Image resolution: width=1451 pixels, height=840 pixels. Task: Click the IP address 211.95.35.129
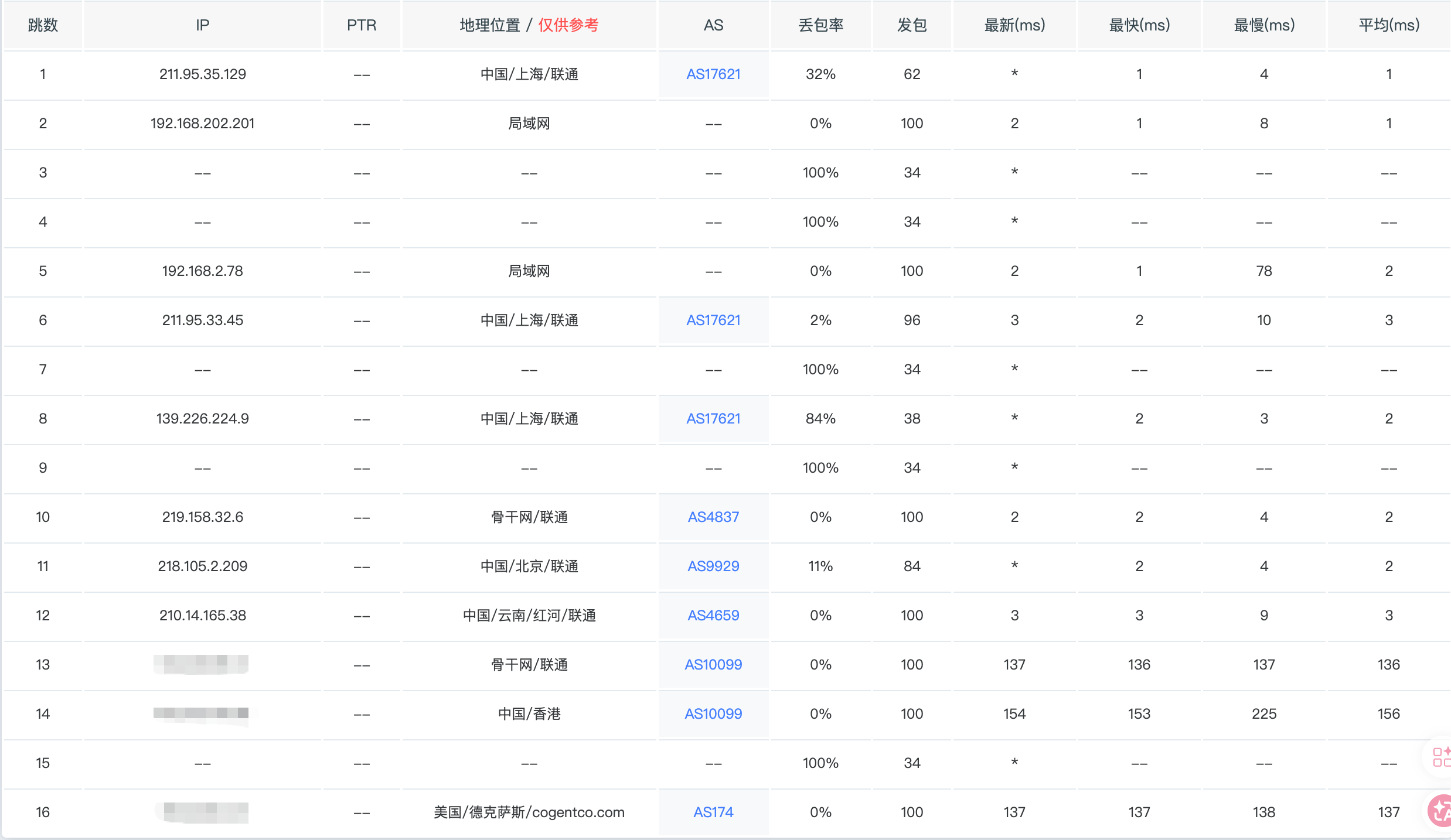[202, 74]
